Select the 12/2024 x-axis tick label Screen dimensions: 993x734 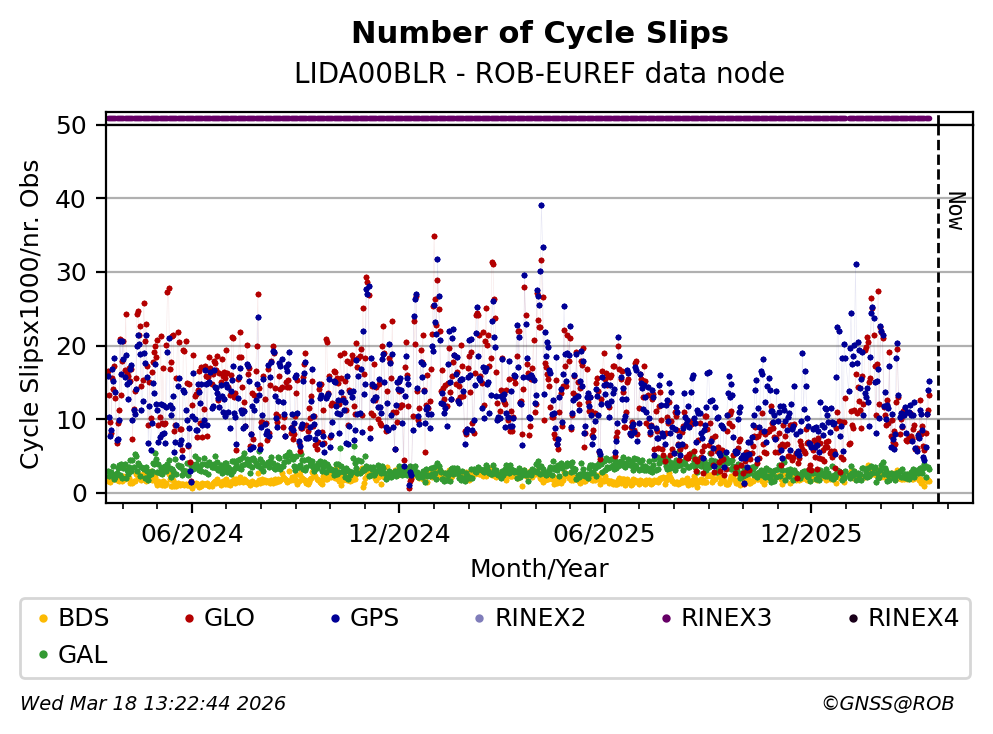pyautogui.click(x=398, y=533)
